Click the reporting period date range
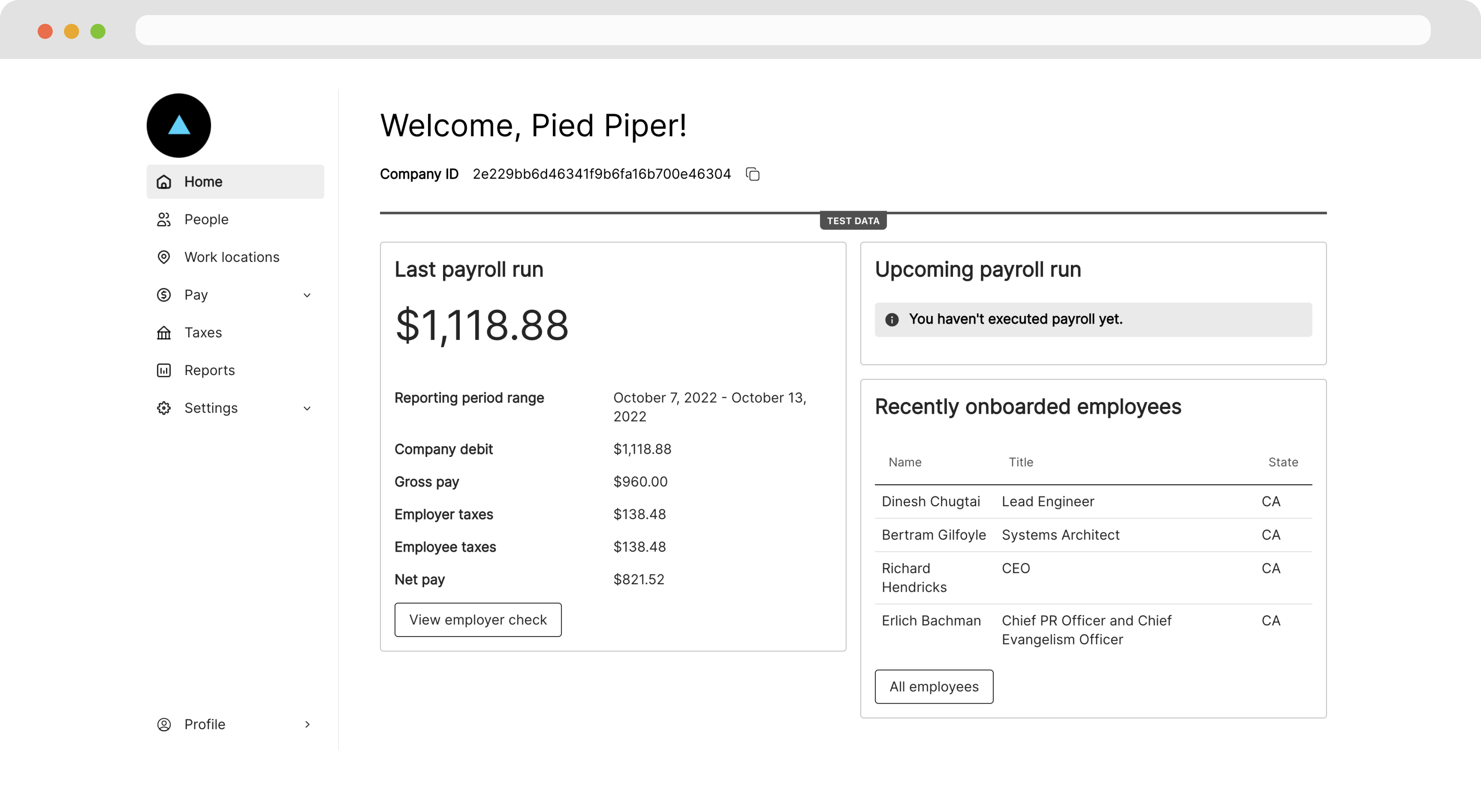This screenshot has width=1481, height=812. (x=710, y=407)
